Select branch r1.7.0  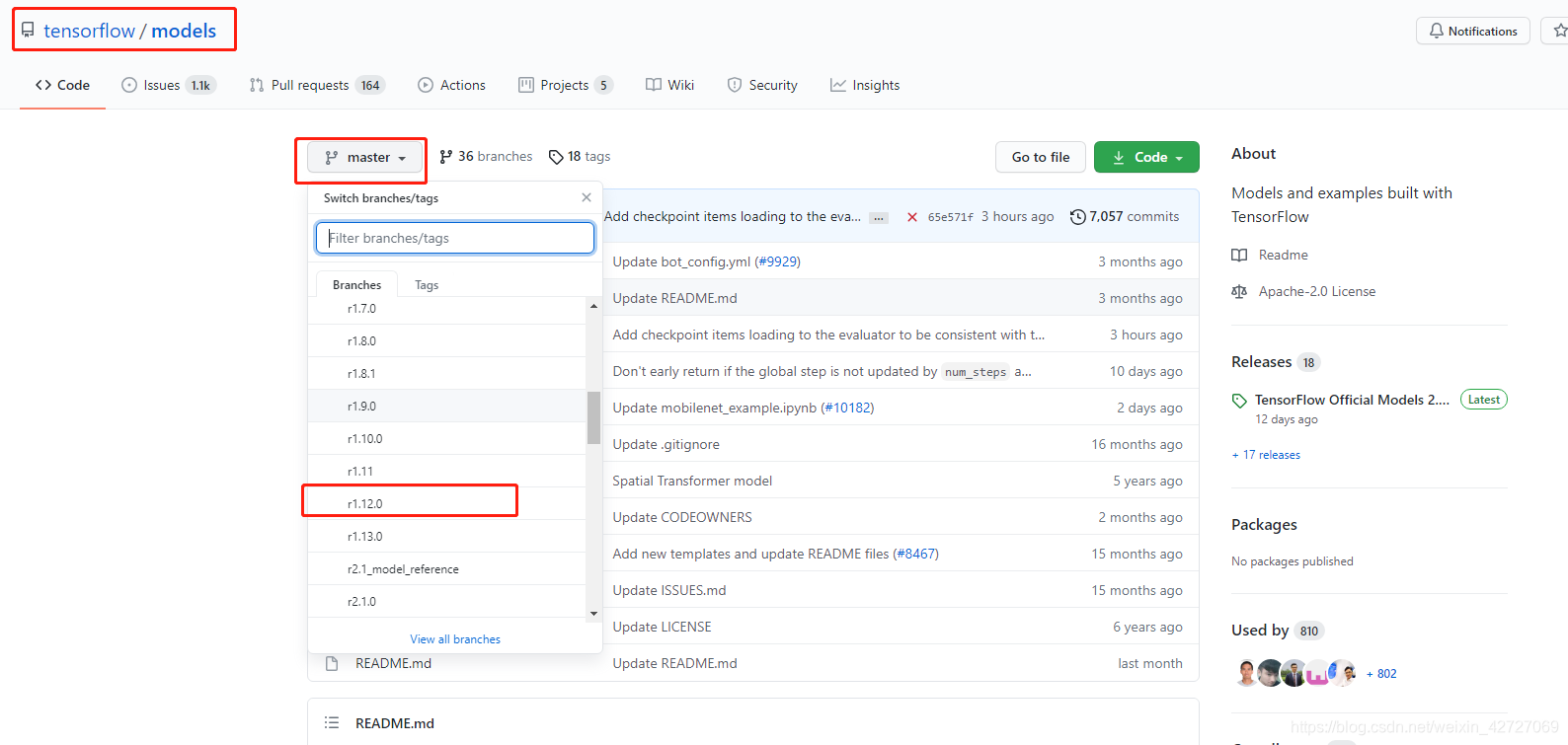[x=447, y=309]
